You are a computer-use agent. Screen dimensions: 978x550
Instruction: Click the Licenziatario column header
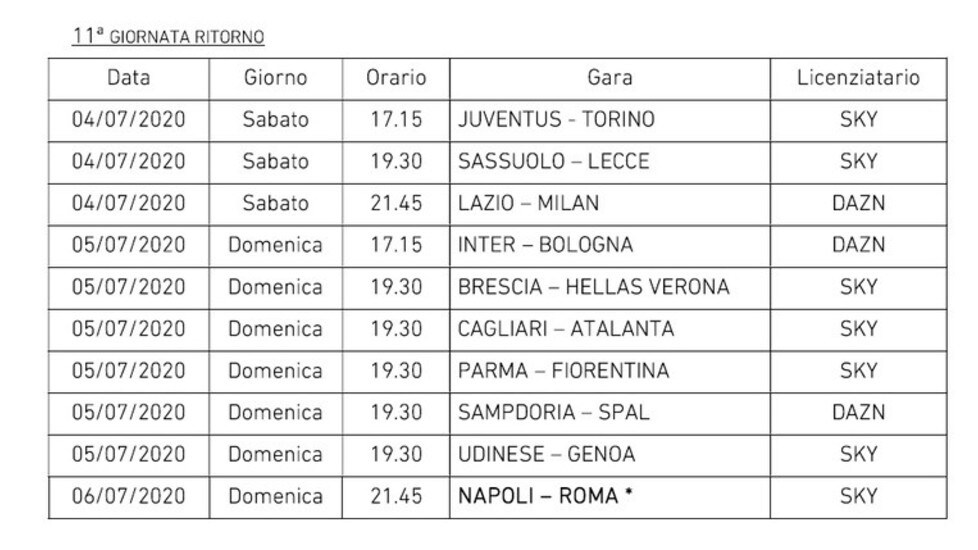858,78
